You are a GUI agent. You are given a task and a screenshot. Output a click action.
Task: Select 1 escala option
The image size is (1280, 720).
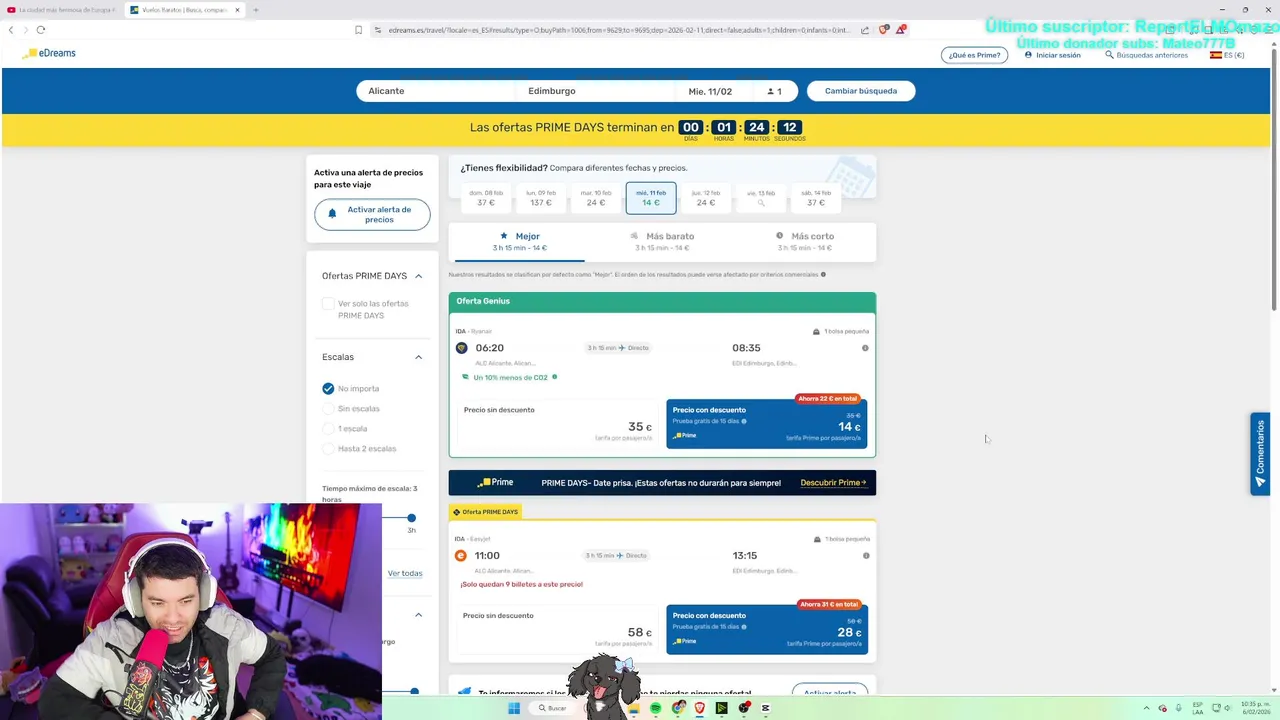[x=328, y=428]
